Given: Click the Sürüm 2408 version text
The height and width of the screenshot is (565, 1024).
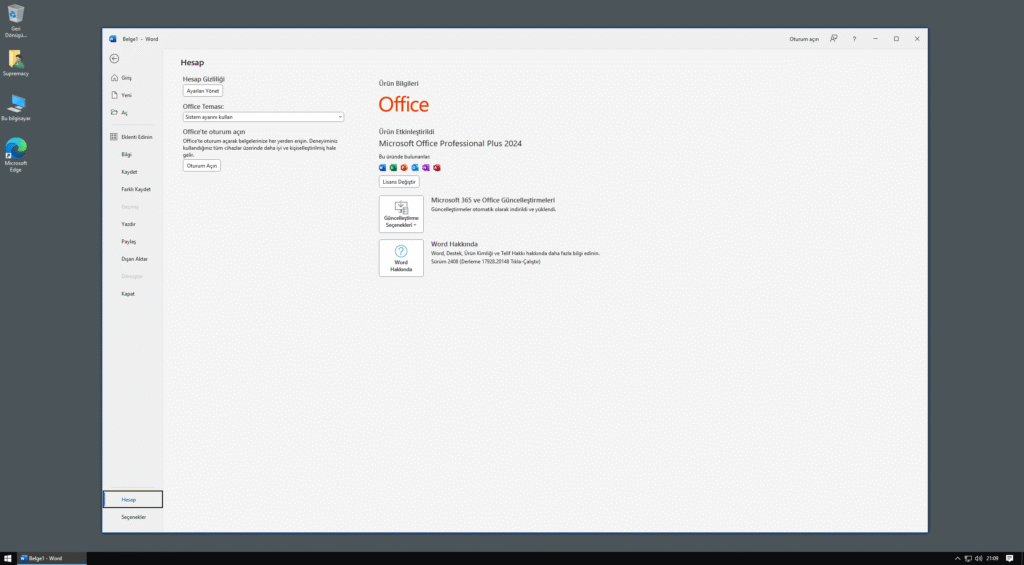Looking at the screenshot, I should pos(486,261).
